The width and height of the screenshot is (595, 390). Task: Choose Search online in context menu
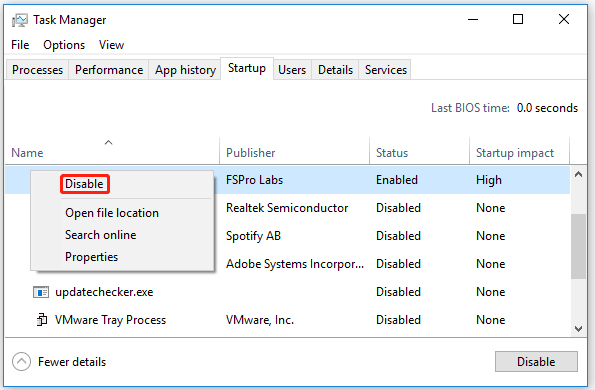101,235
